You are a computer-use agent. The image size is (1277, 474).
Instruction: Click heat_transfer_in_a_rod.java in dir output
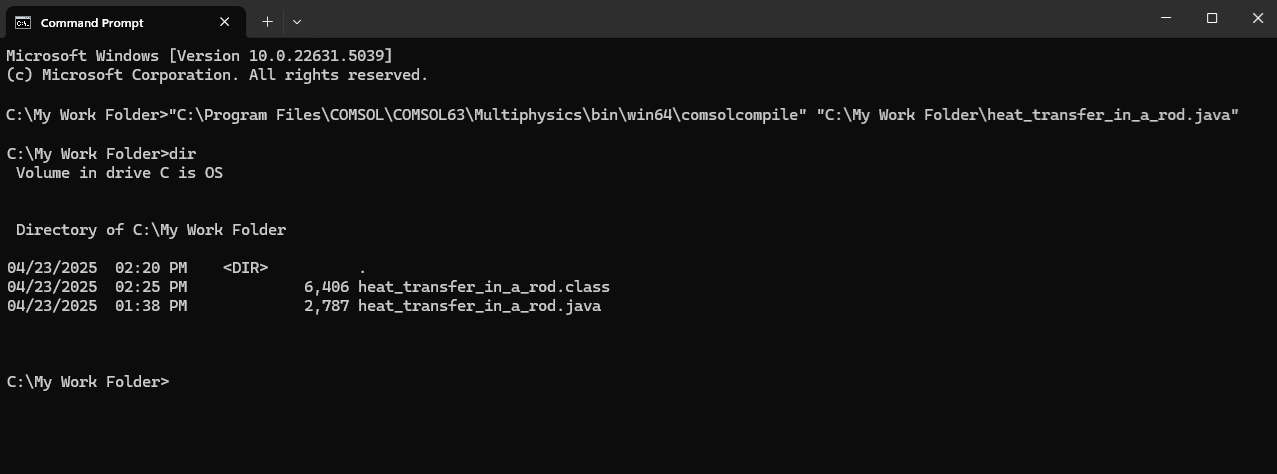[479, 306]
